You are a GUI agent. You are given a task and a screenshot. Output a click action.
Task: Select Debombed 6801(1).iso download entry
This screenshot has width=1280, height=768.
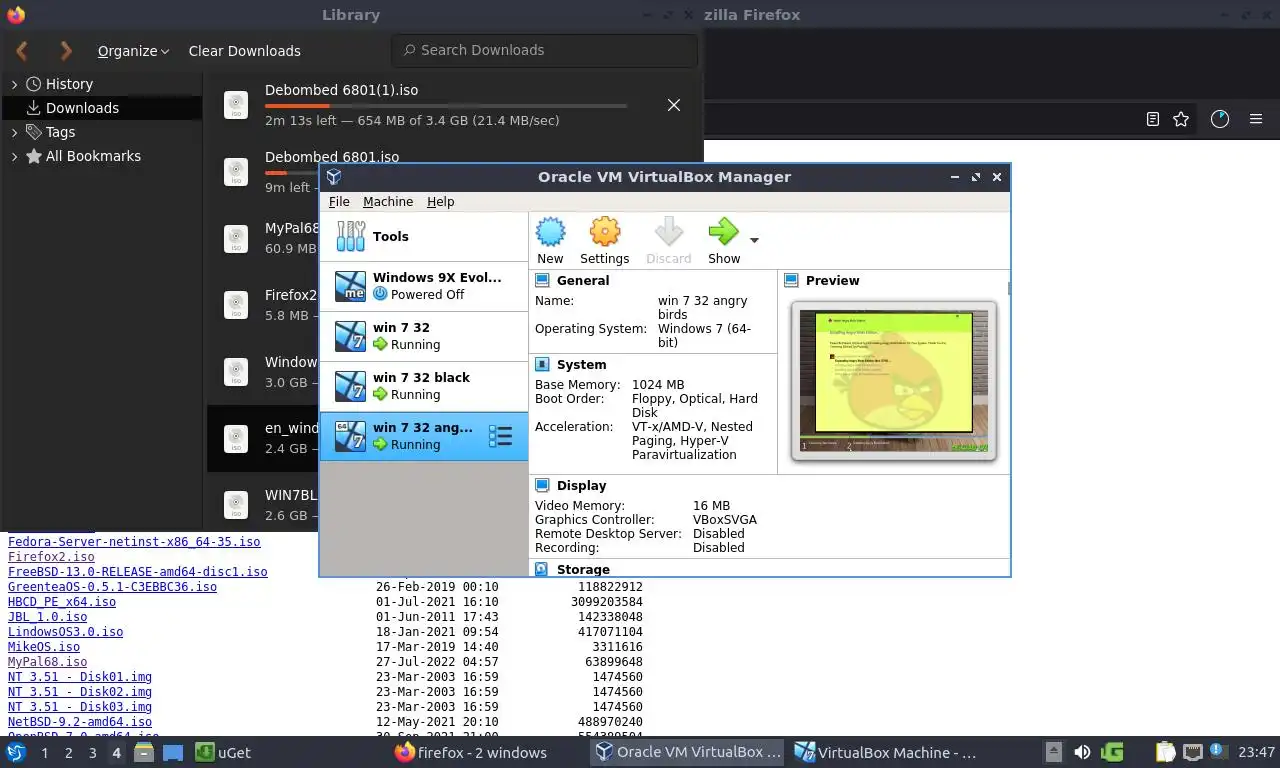[x=455, y=105]
